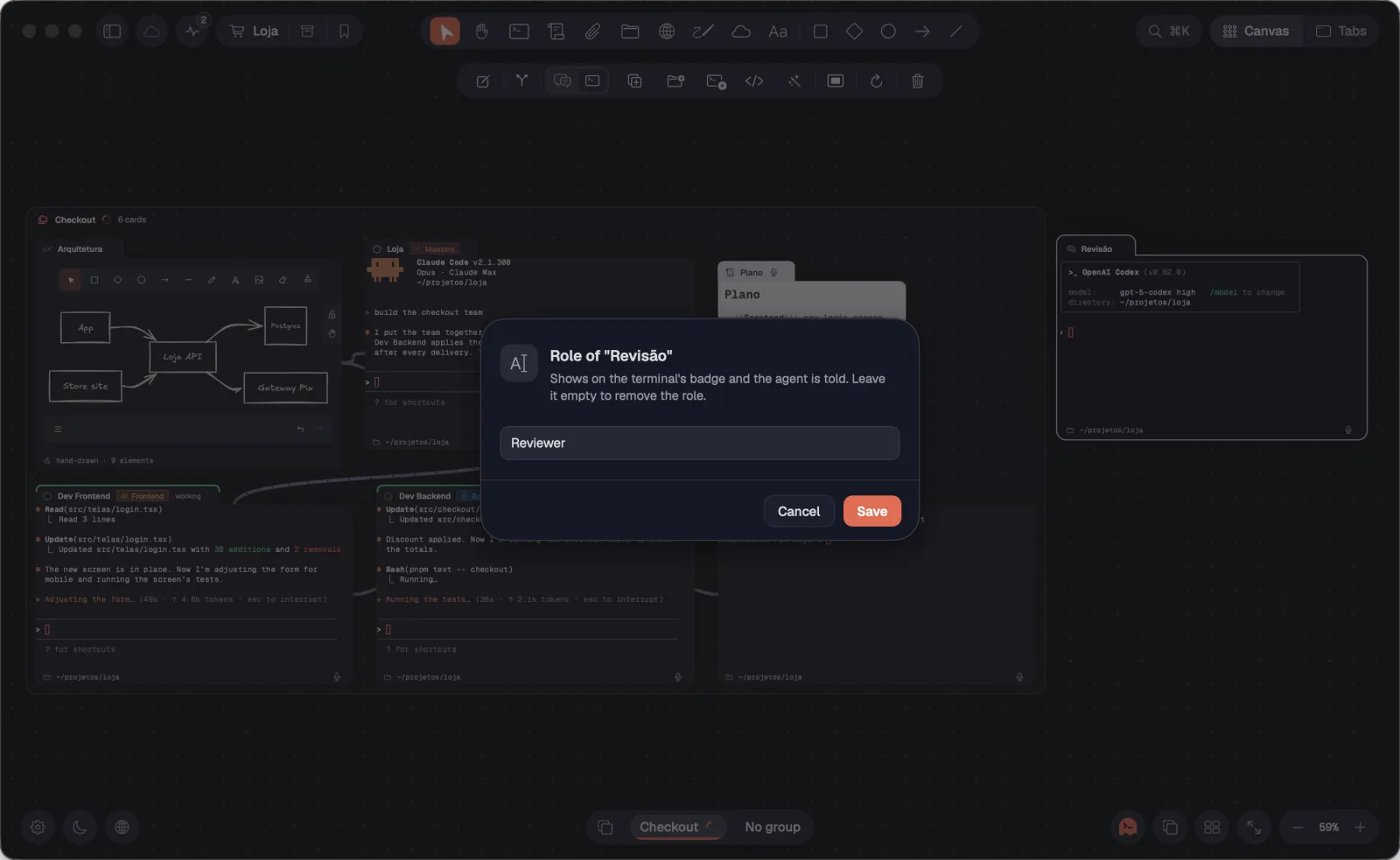Zoom in with plus button
1400x860 pixels.
coord(1360,827)
